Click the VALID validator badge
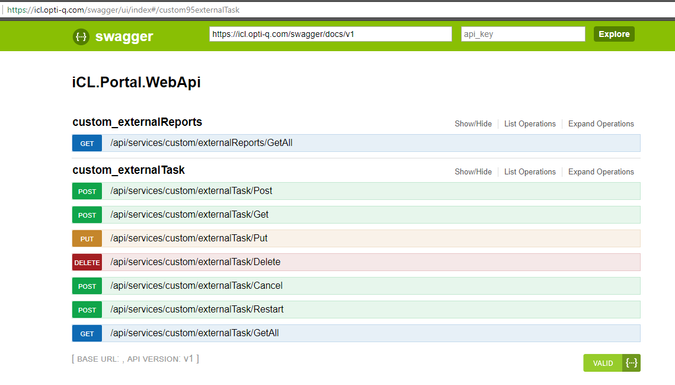675x385 pixels. coord(612,363)
